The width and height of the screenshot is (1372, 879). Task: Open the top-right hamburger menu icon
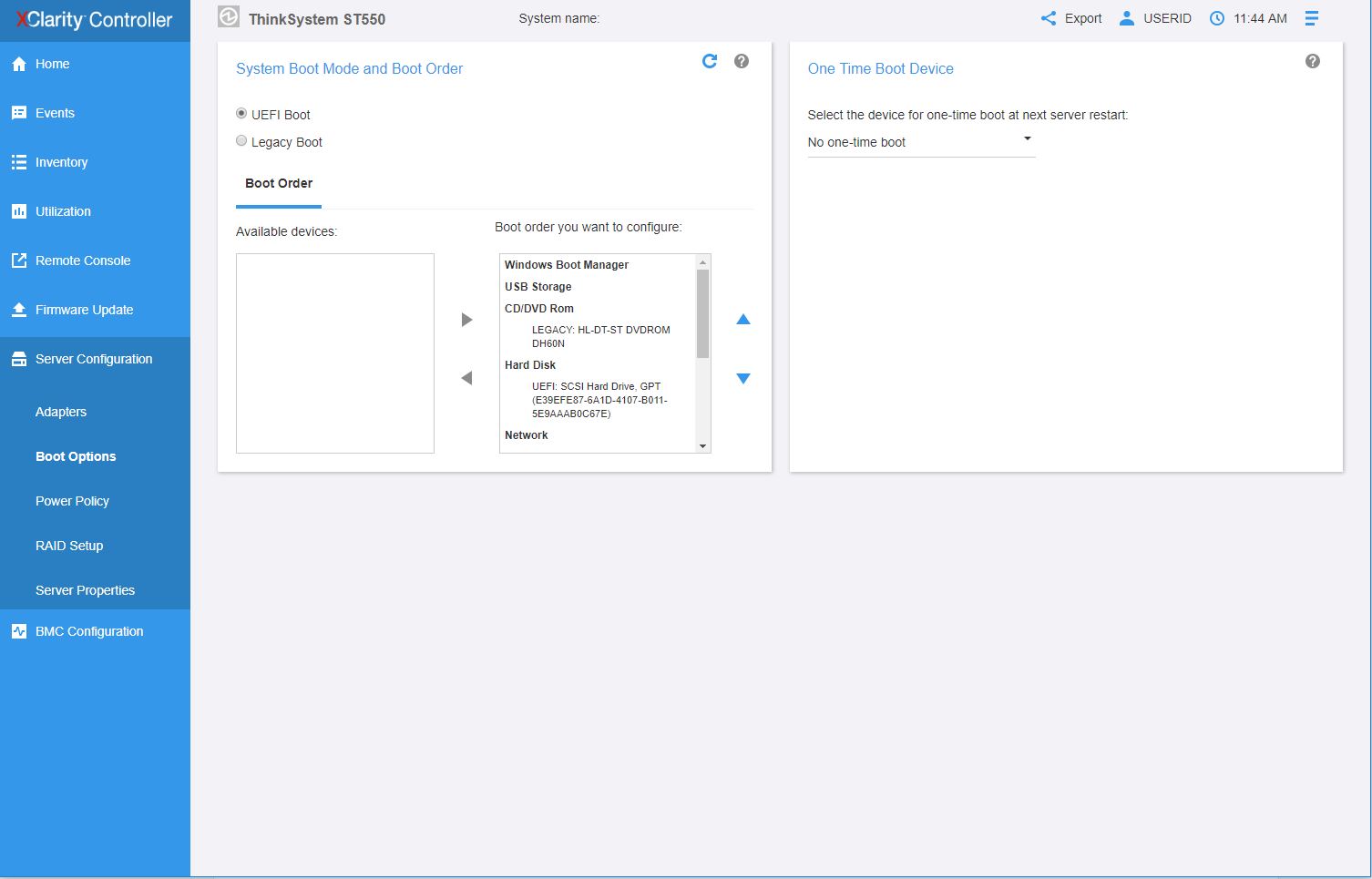tap(1312, 18)
